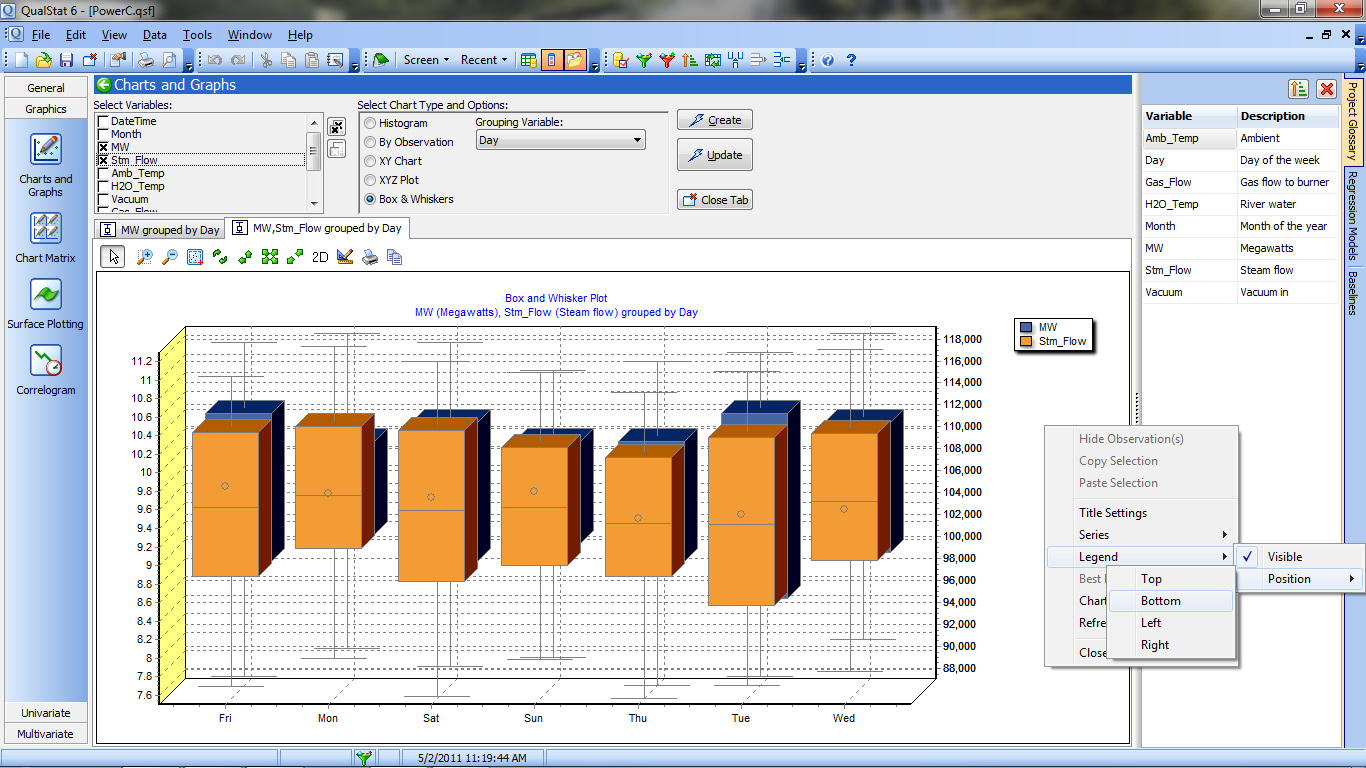Switch to the 'MW grouped by Day' tab

coord(160,230)
